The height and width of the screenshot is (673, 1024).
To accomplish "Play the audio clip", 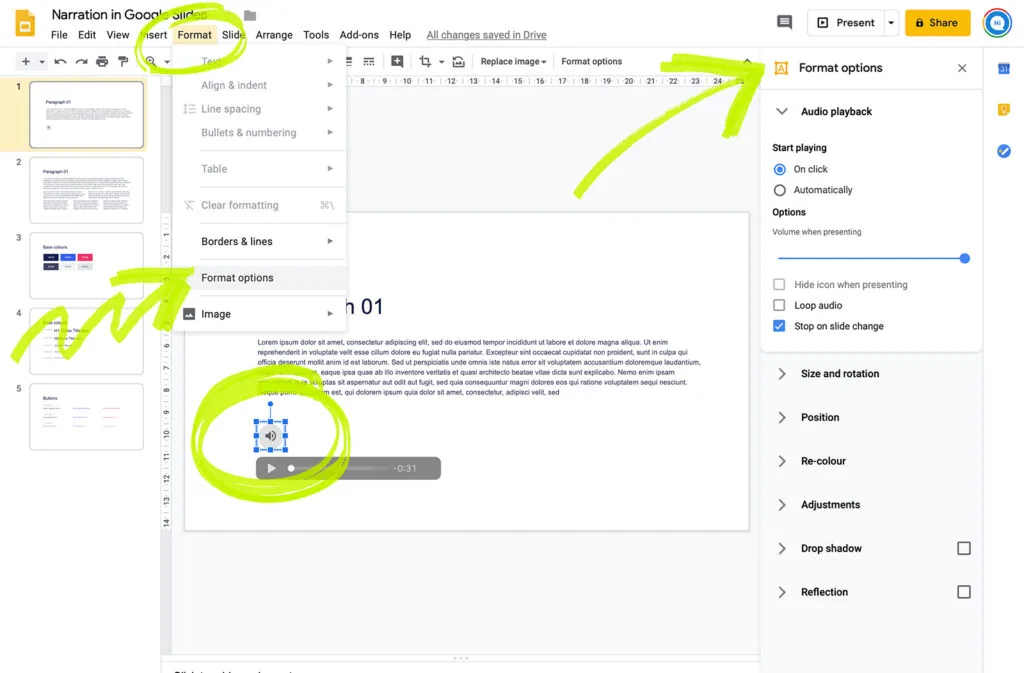I will coord(271,468).
